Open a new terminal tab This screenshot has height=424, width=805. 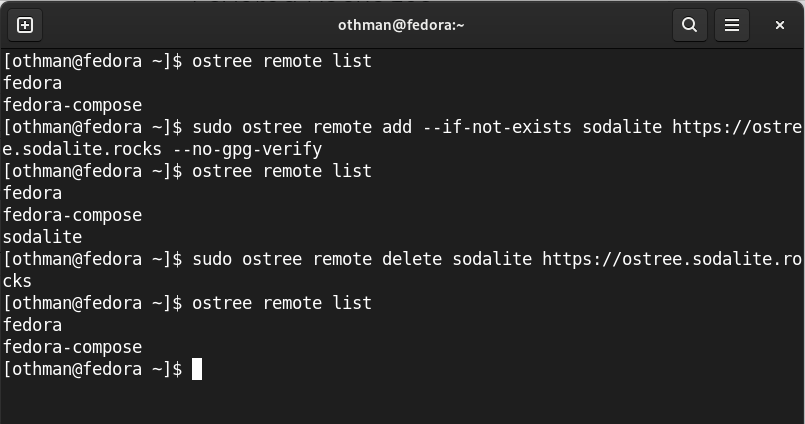click(x=25, y=25)
